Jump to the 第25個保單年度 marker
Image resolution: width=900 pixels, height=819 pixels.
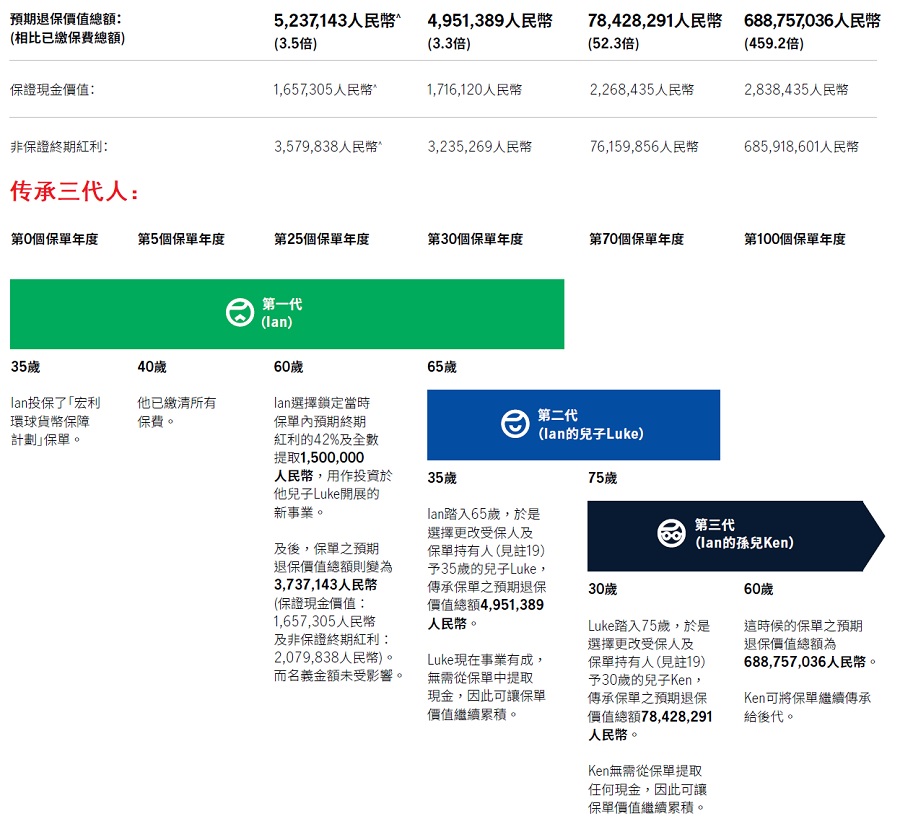(x=321, y=239)
